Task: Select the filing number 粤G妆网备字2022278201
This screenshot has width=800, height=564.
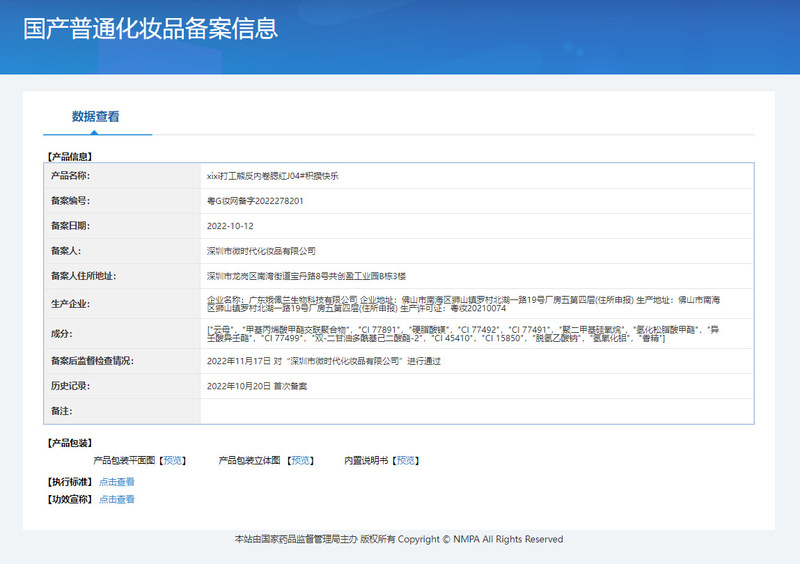Action: click(x=255, y=201)
